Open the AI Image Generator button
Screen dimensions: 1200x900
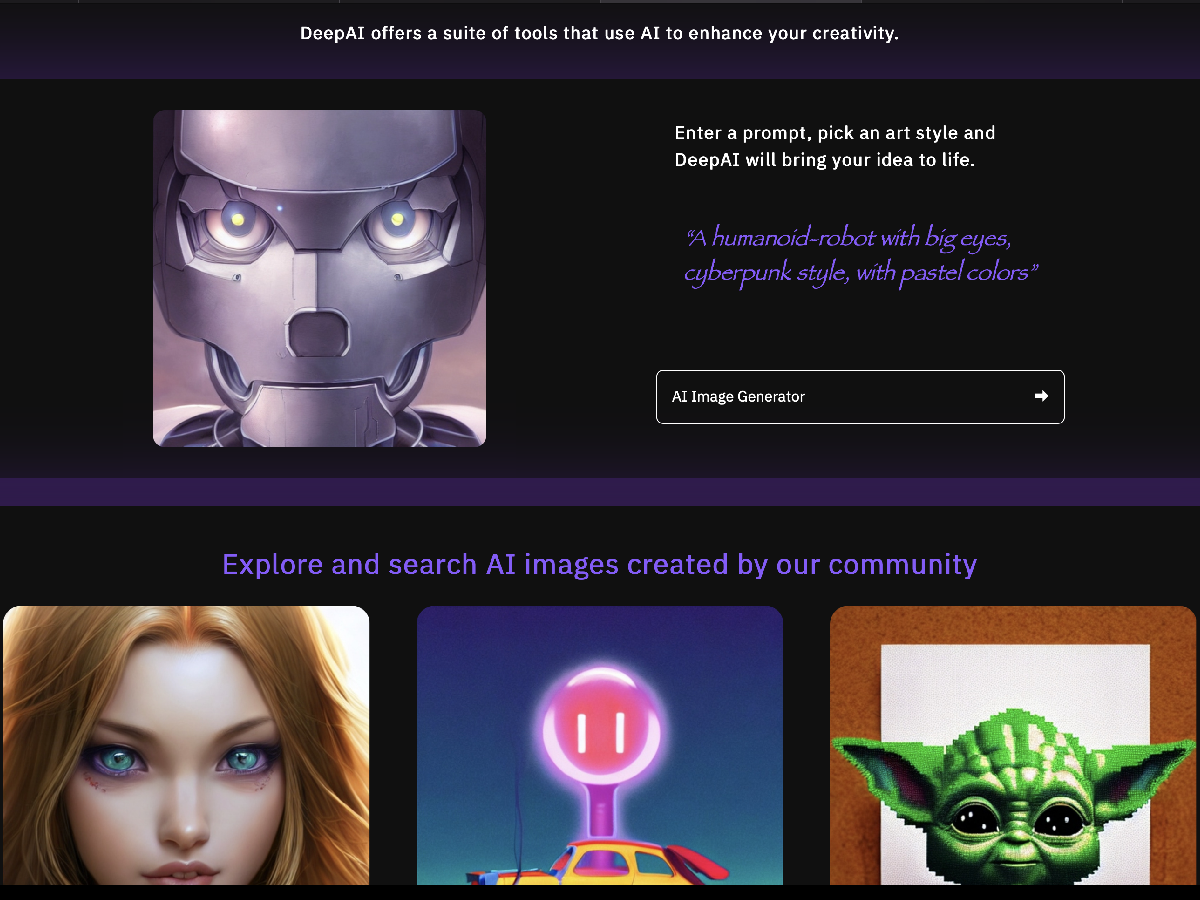pyautogui.click(x=860, y=397)
